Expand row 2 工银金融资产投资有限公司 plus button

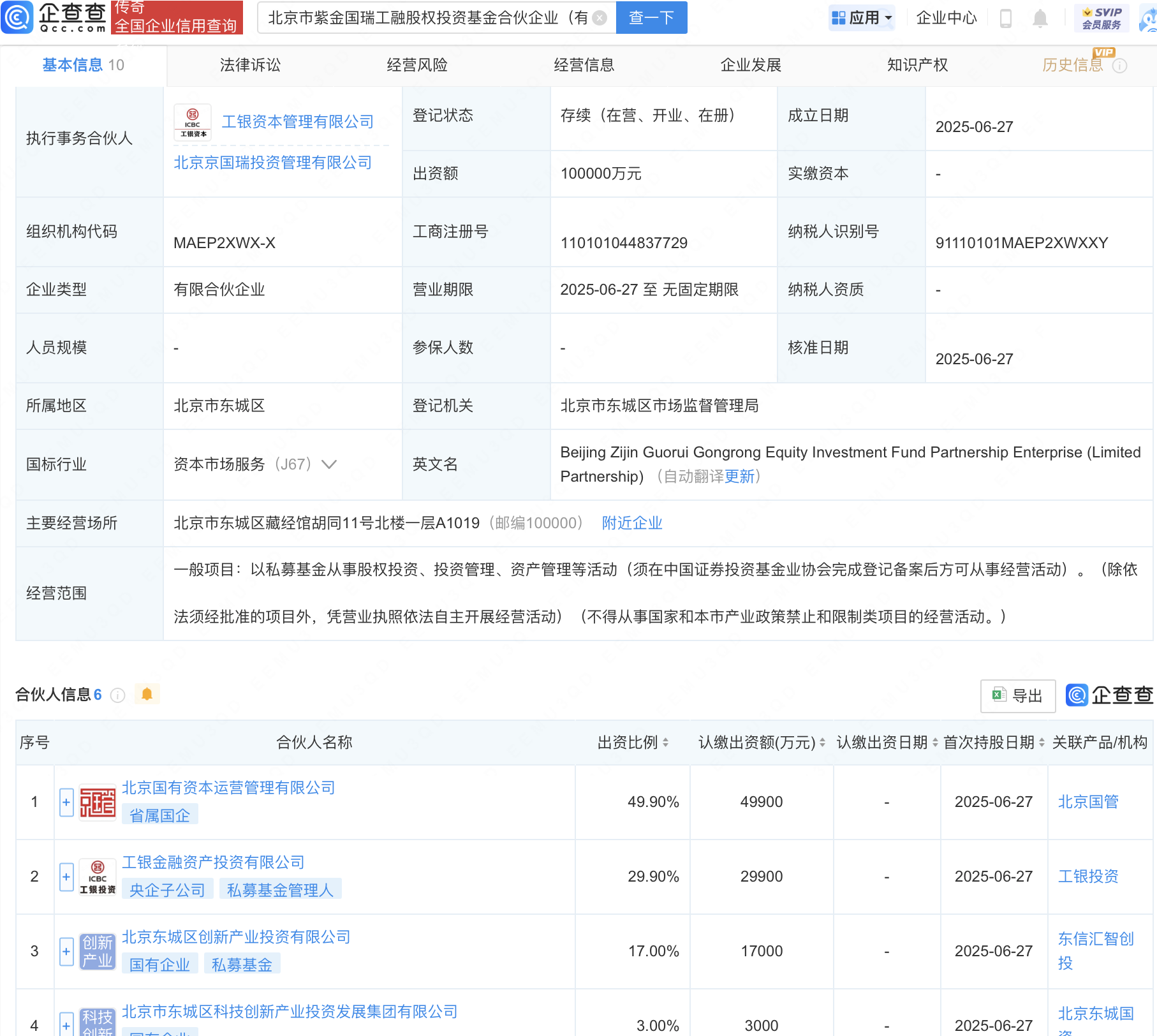pos(66,877)
